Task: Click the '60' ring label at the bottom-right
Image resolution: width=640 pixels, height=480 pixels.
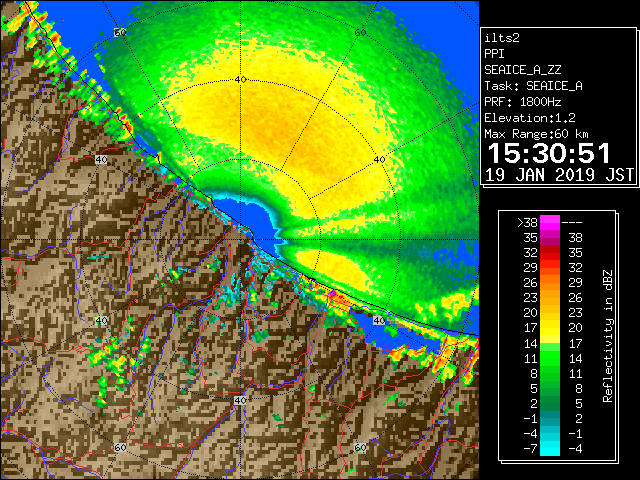Action: coord(360,447)
